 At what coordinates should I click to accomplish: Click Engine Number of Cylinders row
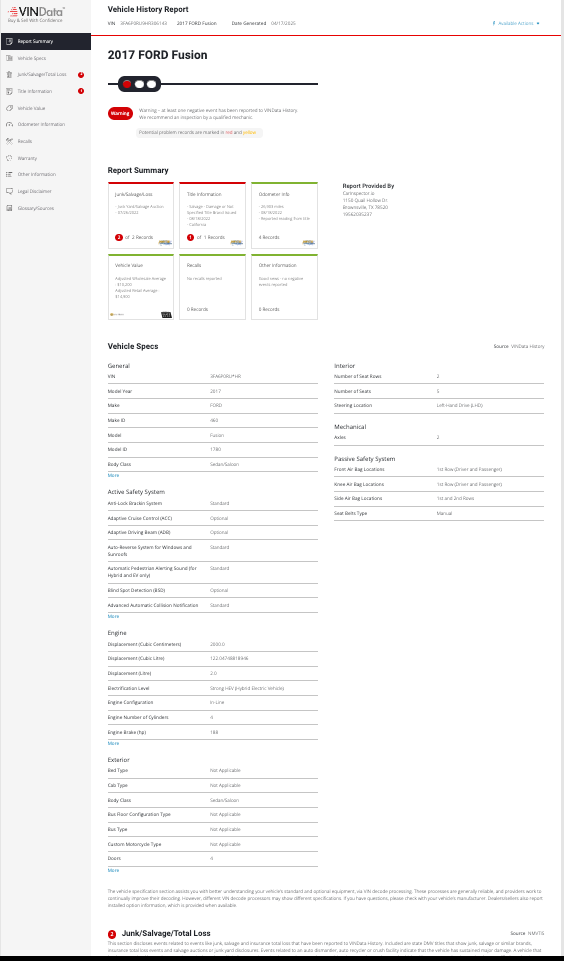(x=213, y=717)
